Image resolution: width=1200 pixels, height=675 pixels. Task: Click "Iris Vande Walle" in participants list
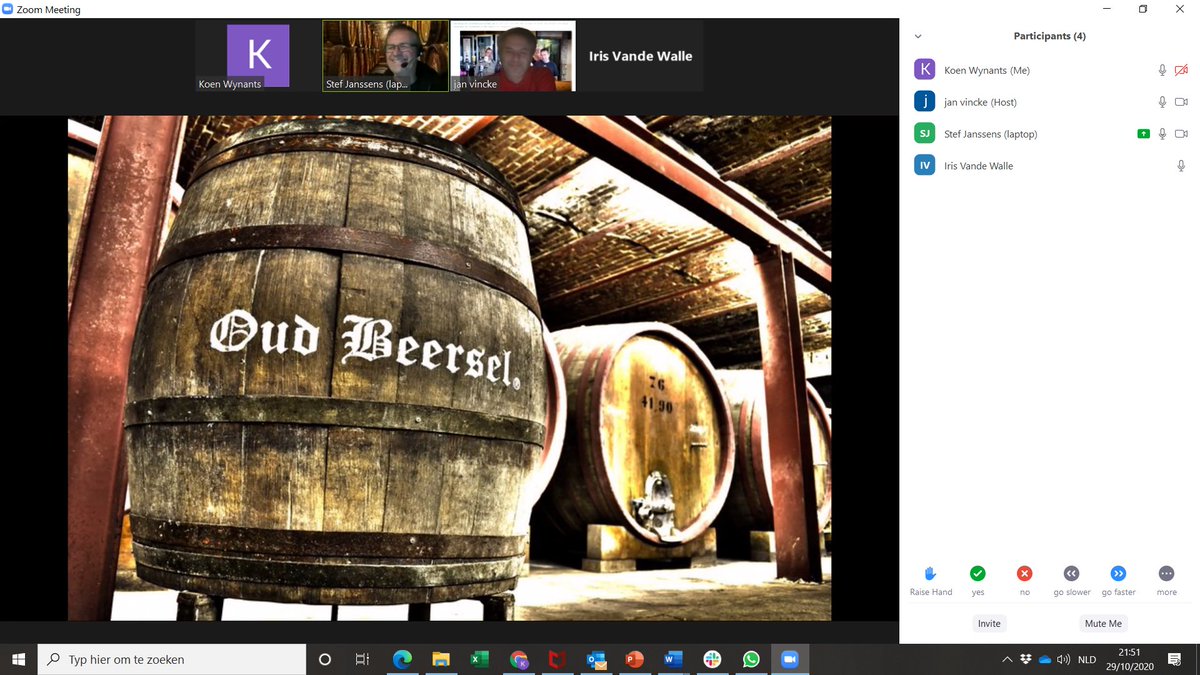978,166
